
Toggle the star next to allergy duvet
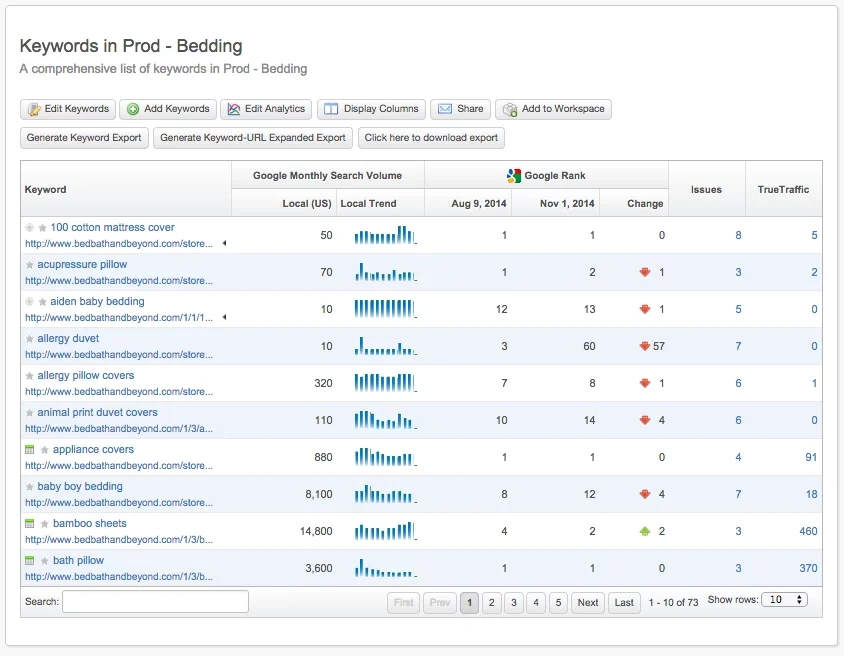30,338
